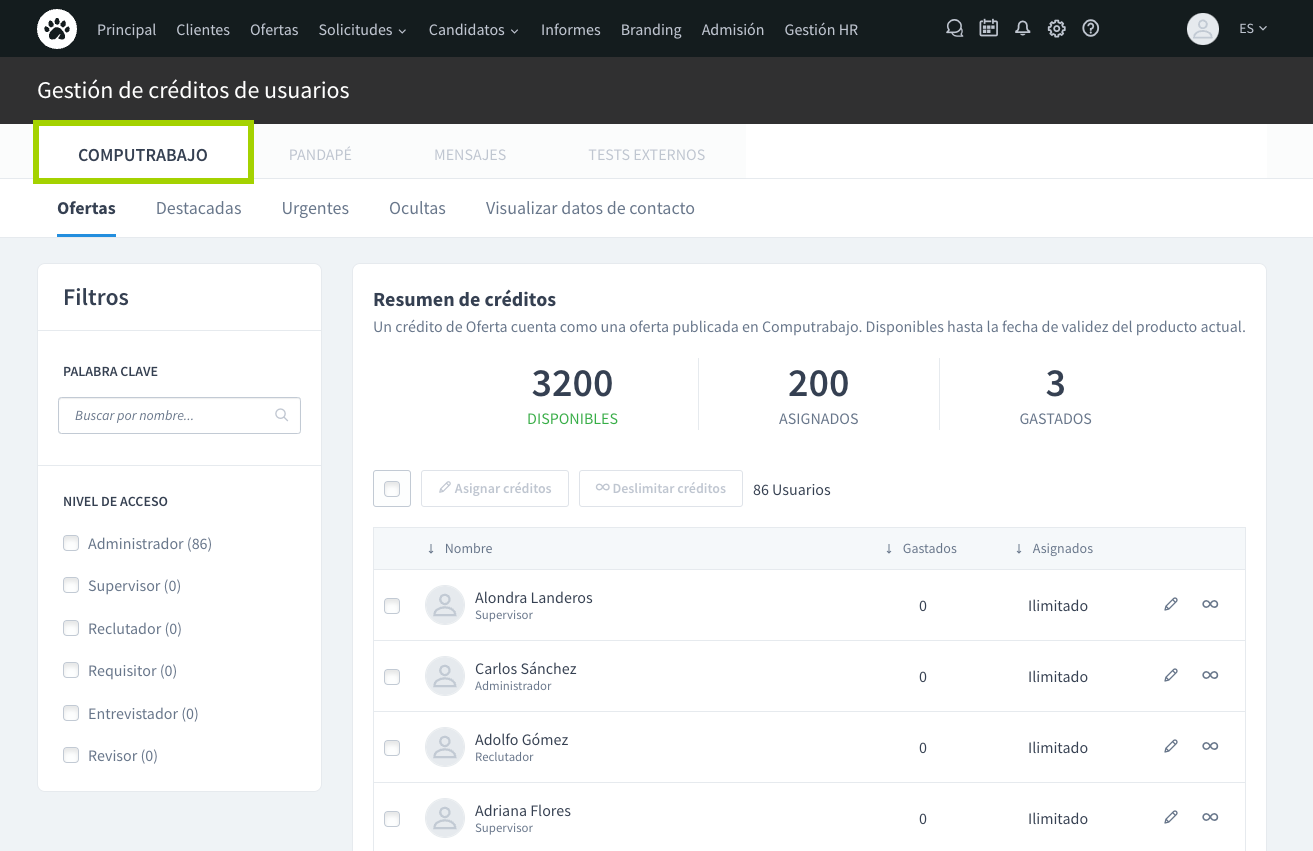Click the Asignar créditos button
Screen dimensions: 1313x851
(495, 488)
